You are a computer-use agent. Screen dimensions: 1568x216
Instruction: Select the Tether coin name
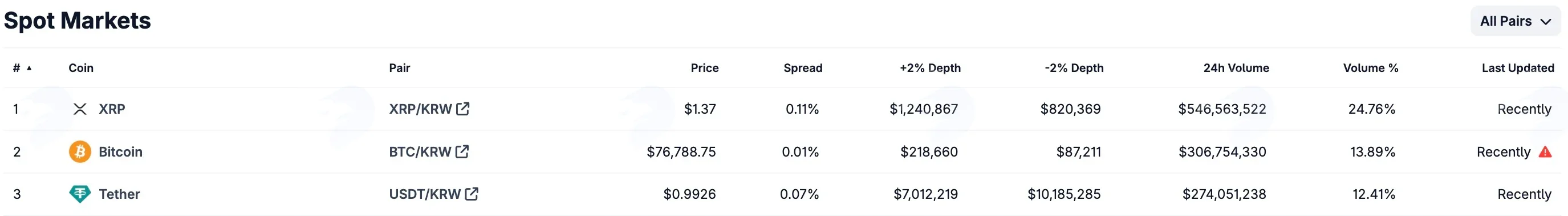click(x=119, y=194)
